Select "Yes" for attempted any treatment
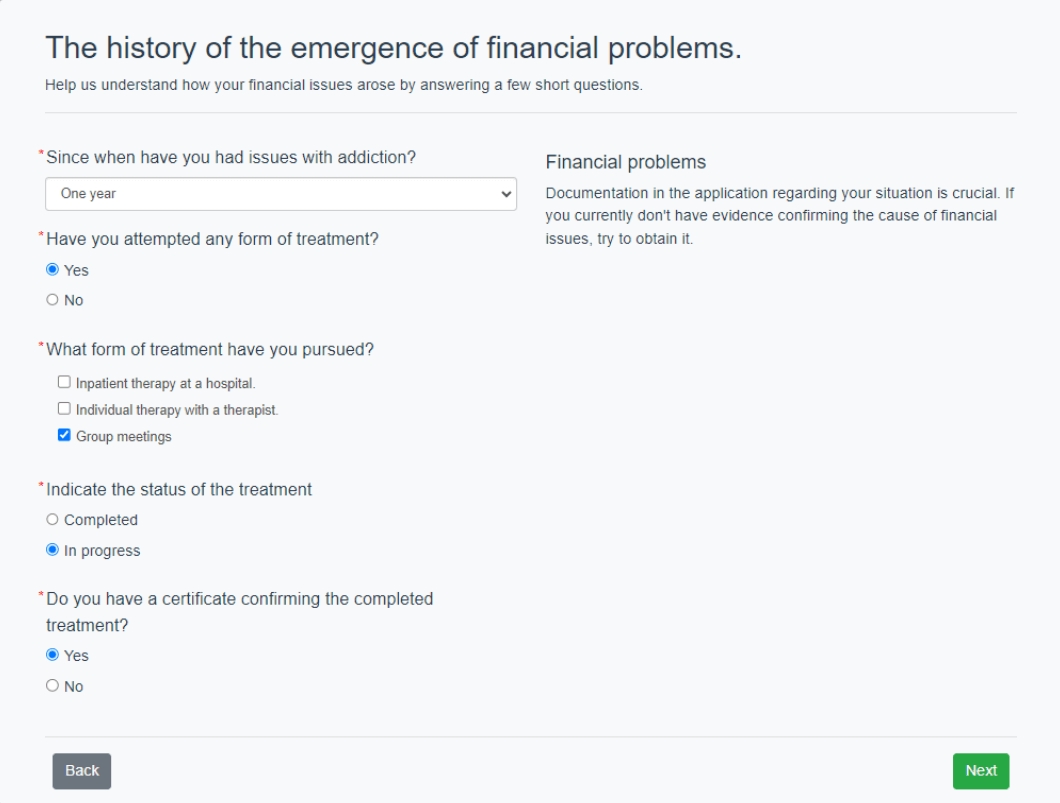1060x803 pixels. tap(53, 270)
